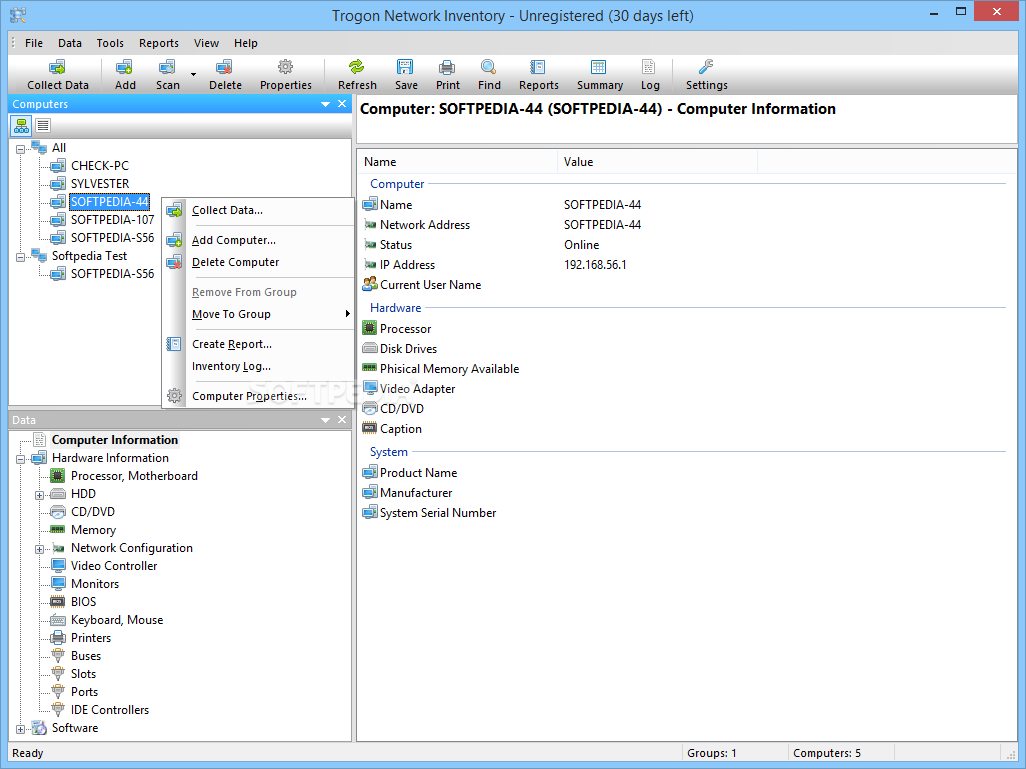
Task: Select Video Controller in Data tree
Action: (x=115, y=566)
